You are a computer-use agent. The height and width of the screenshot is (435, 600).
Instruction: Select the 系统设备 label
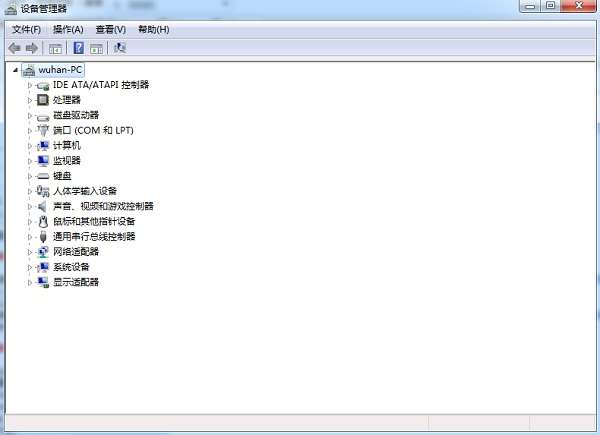[x=71, y=267]
